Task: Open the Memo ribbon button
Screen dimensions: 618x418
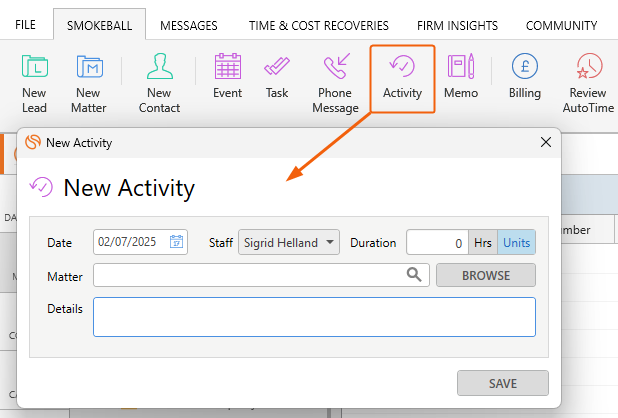Action: pos(461,76)
